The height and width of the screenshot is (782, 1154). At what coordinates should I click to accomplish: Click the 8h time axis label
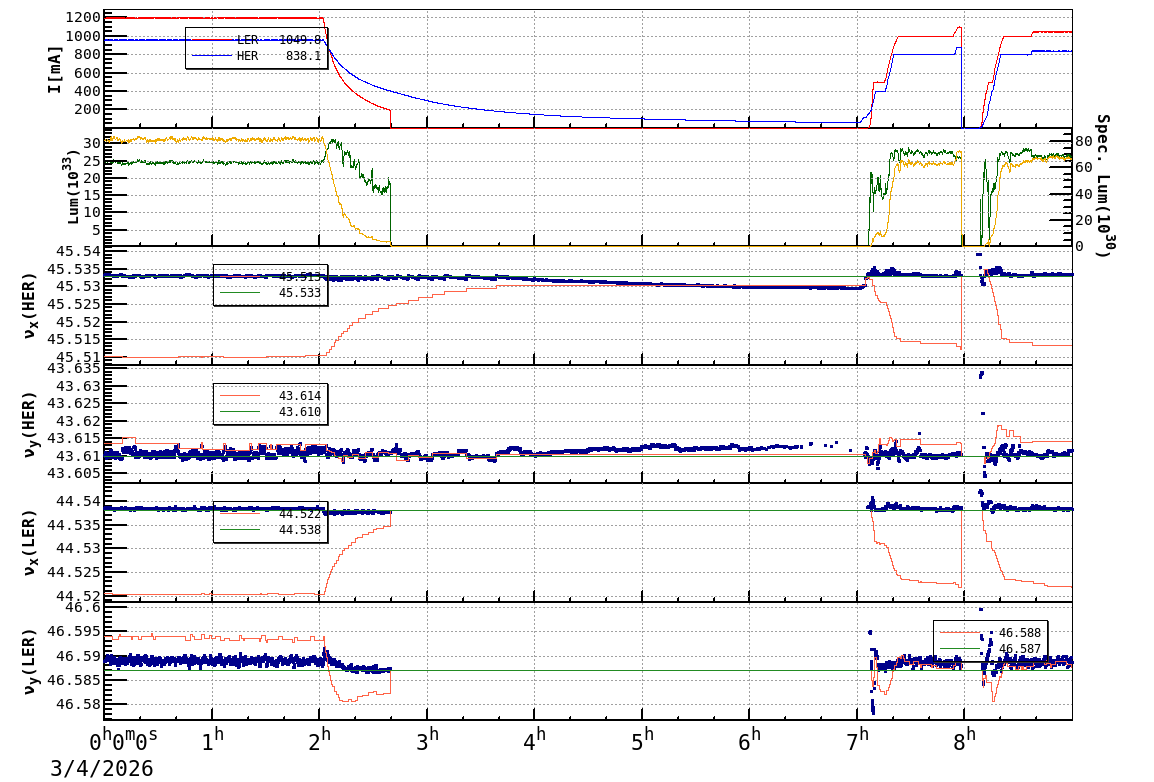click(965, 740)
